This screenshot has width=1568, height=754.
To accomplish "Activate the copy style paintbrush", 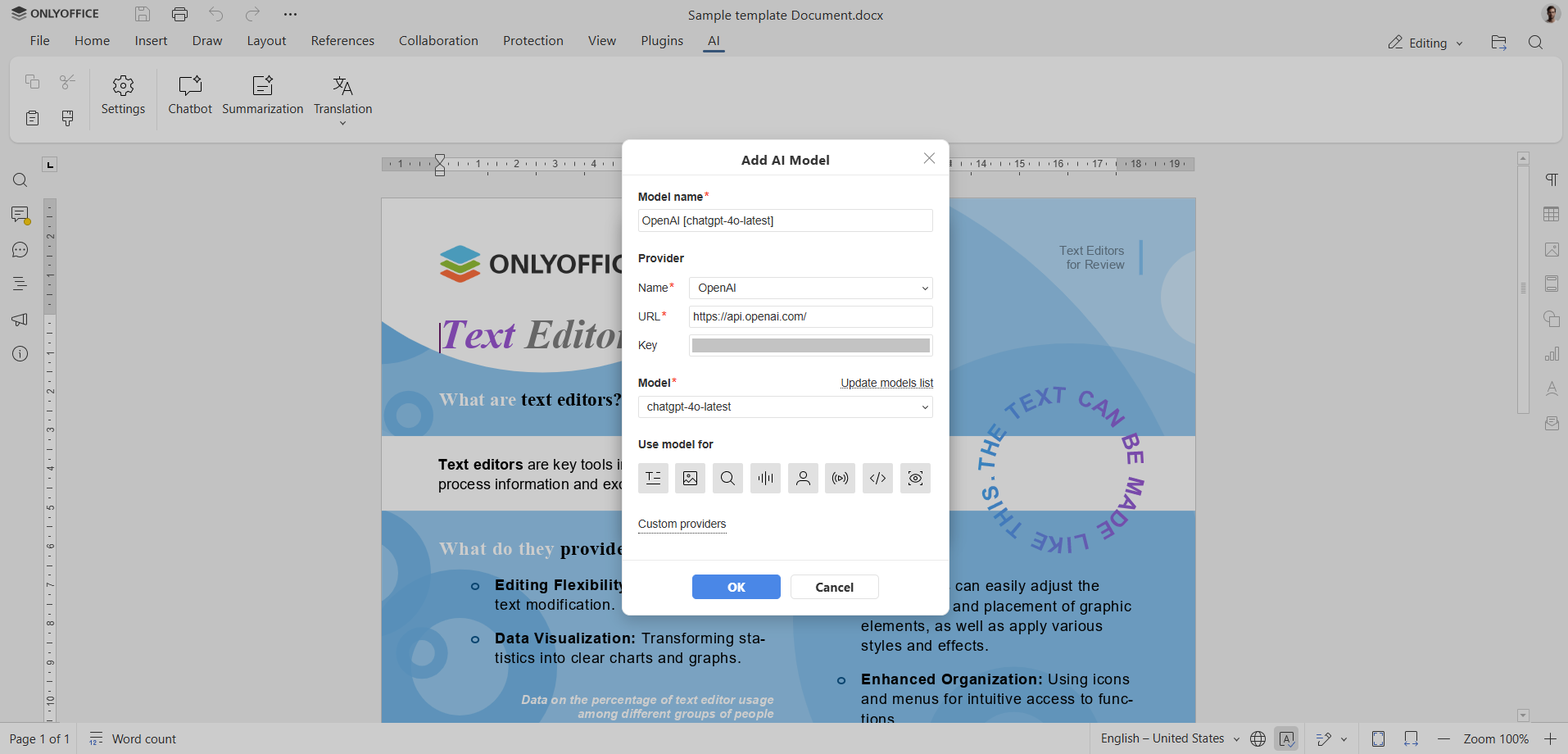I will (68, 118).
